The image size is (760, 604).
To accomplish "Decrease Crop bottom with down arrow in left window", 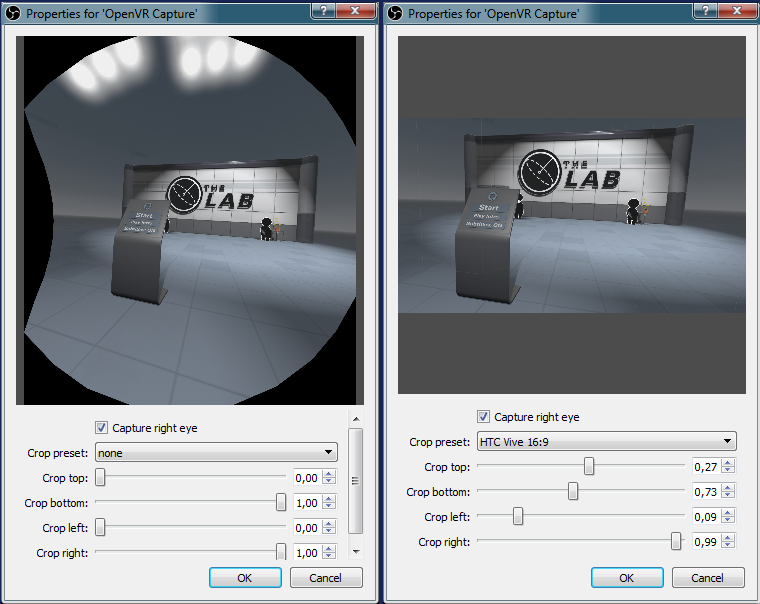I will (x=329, y=507).
